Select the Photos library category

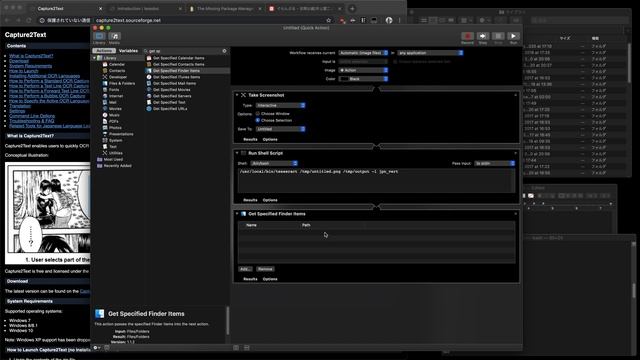115,128
